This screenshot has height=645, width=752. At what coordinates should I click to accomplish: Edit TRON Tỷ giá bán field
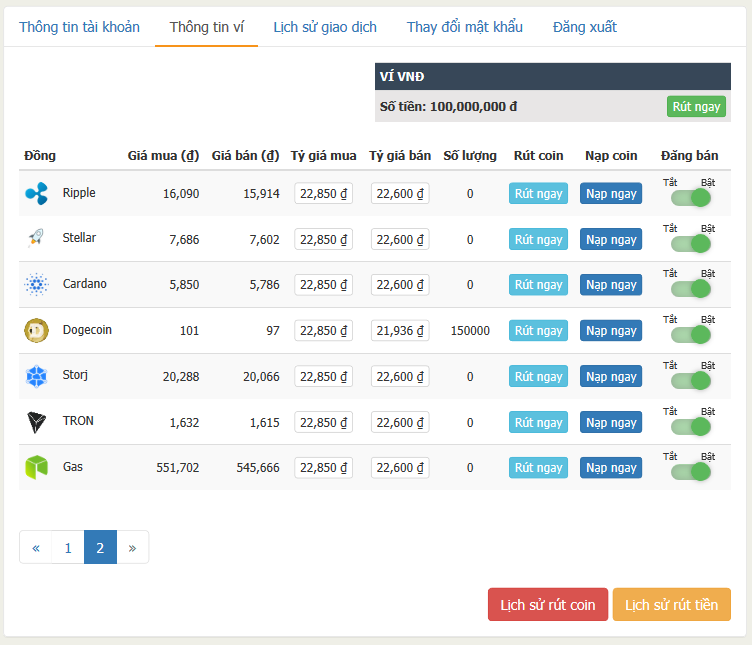pyautogui.click(x=400, y=422)
